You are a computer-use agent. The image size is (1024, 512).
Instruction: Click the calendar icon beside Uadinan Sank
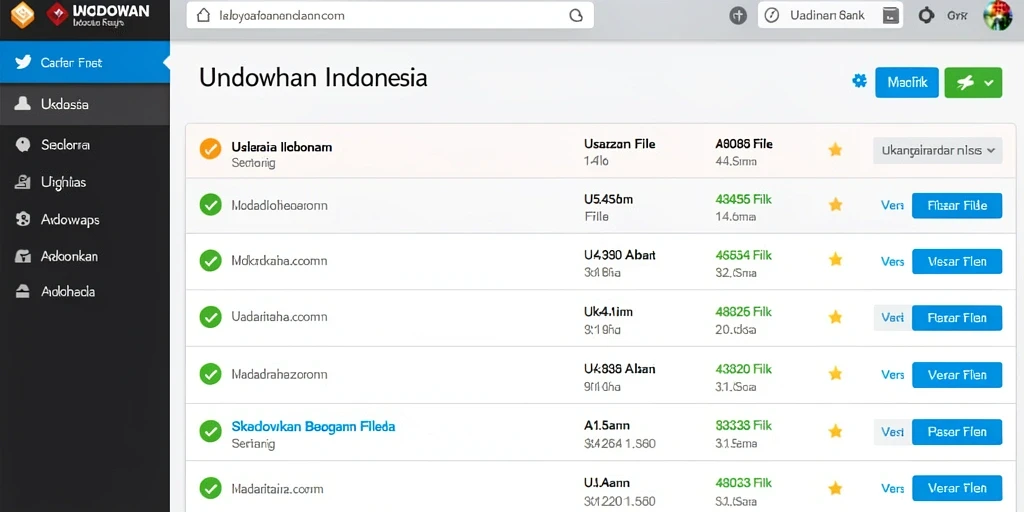point(889,15)
